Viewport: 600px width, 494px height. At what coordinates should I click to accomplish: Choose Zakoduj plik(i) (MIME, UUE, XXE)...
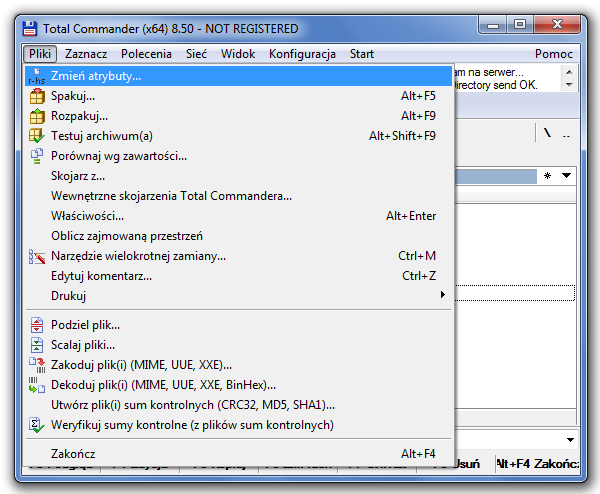pyautogui.click(x=238, y=365)
